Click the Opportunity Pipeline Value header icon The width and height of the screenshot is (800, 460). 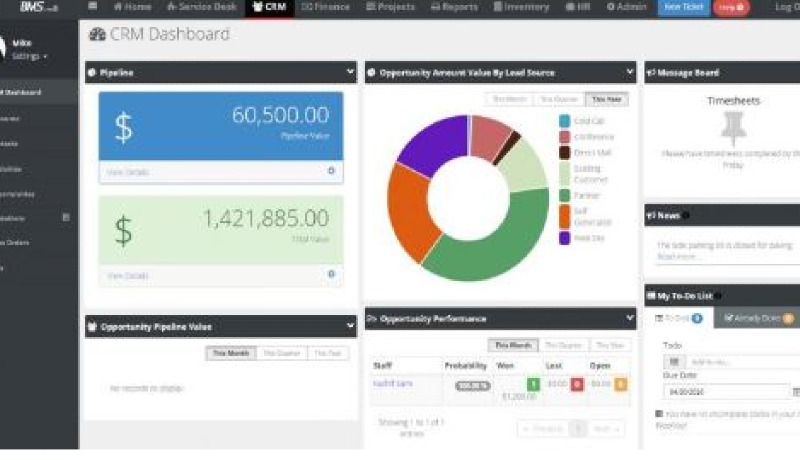tap(92, 327)
